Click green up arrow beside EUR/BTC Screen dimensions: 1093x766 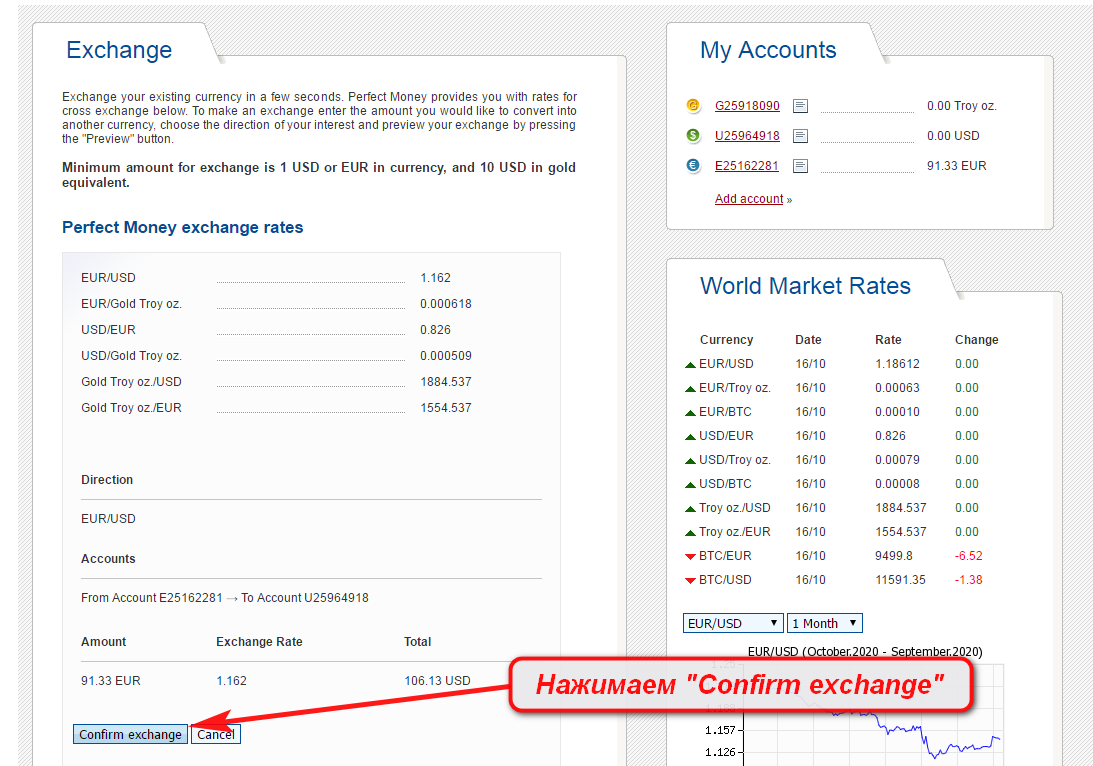(690, 413)
